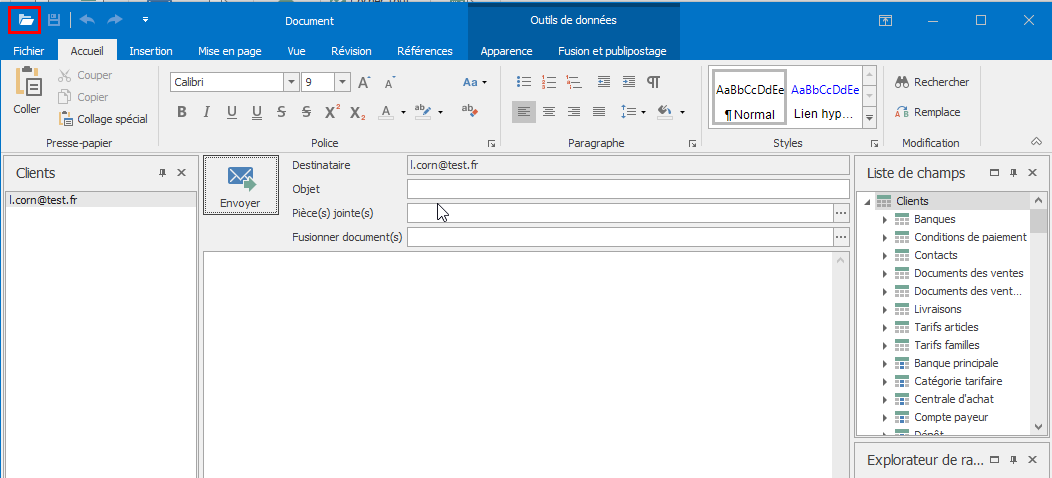The height and width of the screenshot is (478, 1052).
Task: Switch to the Insertion ribbon tab
Action: (x=151, y=51)
